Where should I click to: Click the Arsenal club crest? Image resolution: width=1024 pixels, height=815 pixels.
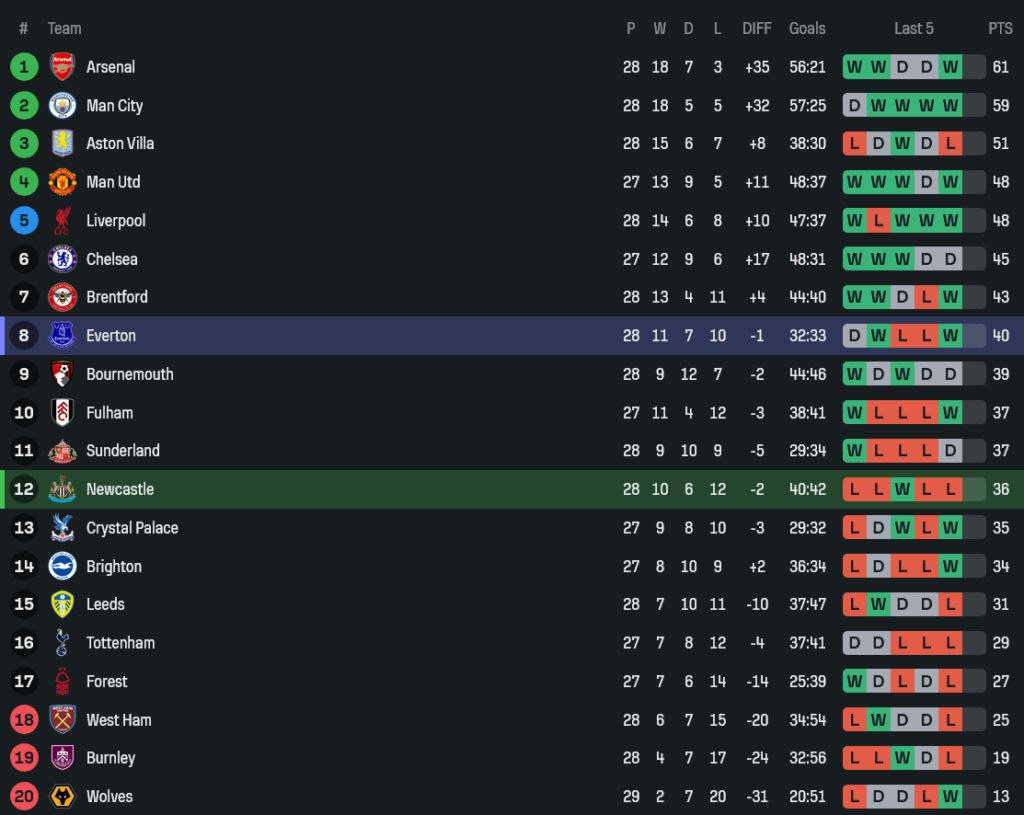click(62, 67)
